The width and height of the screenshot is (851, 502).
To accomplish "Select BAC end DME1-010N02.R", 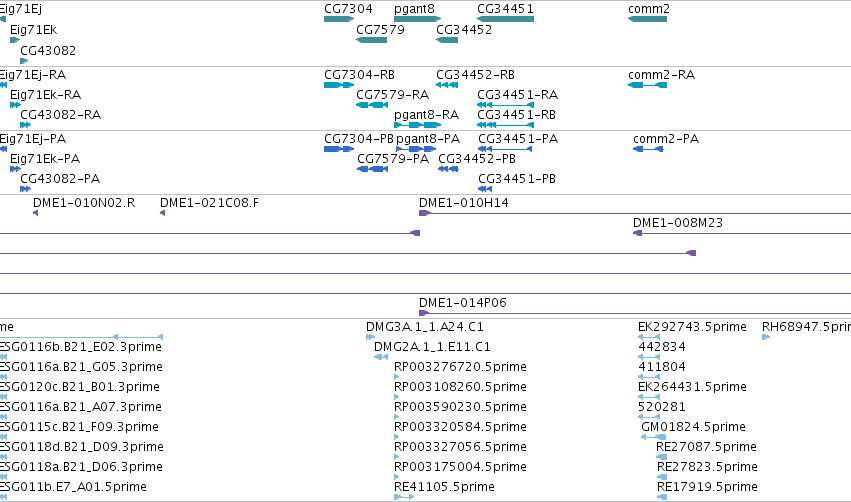I will (84, 202).
